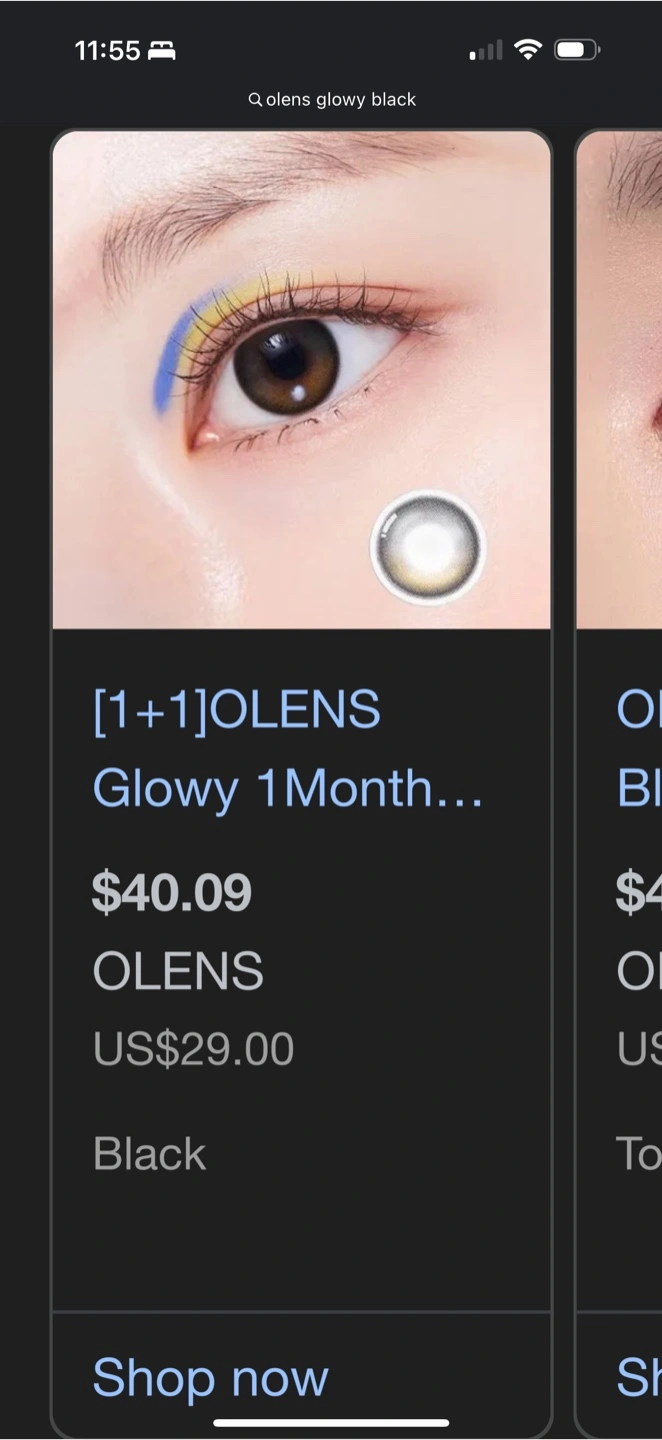This screenshot has width=662, height=1440.
Task: Tap the magnifying glass search icon
Action: pyautogui.click(x=255, y=100)
